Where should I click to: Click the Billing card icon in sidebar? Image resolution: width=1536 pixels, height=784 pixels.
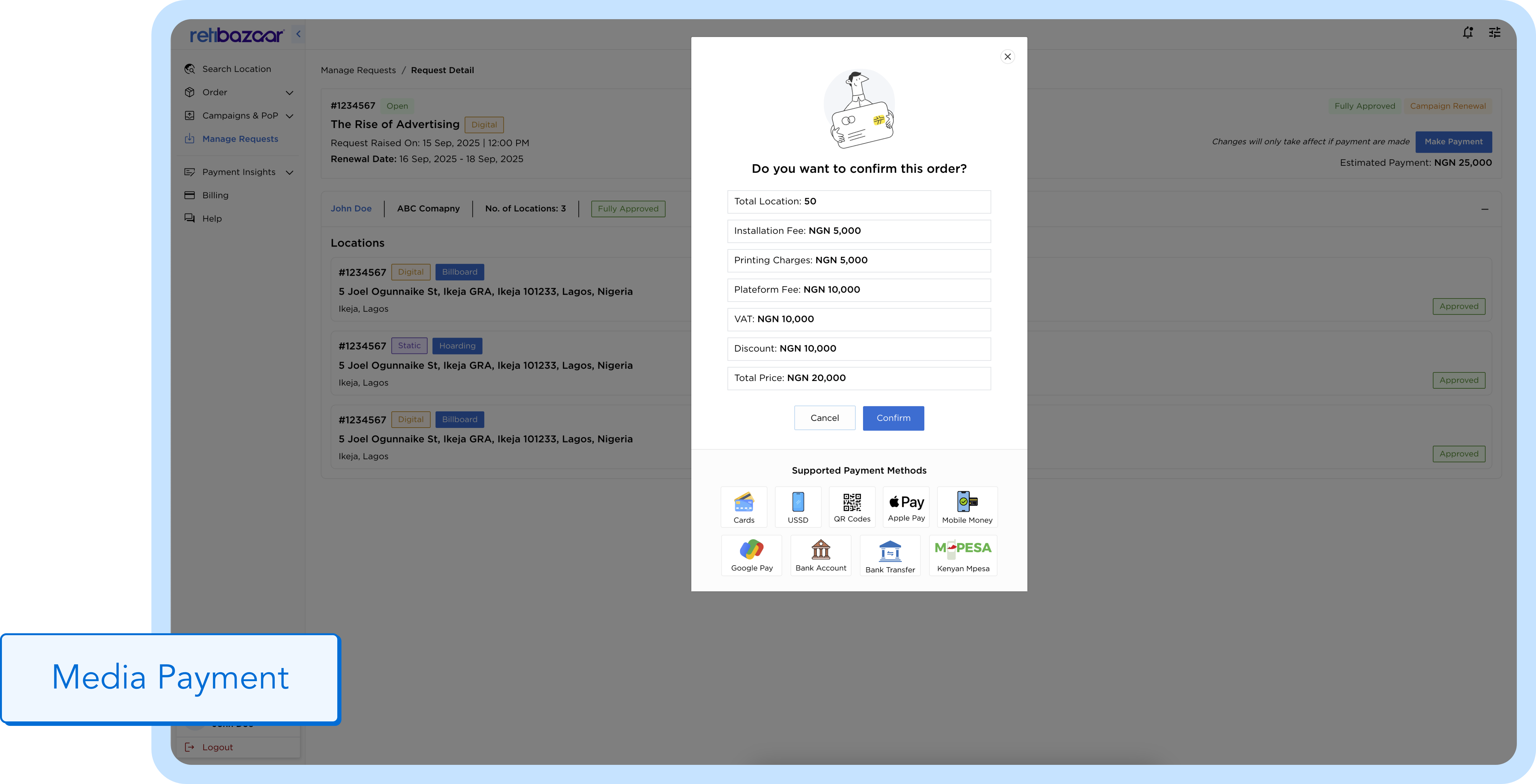tap(190, 195)
